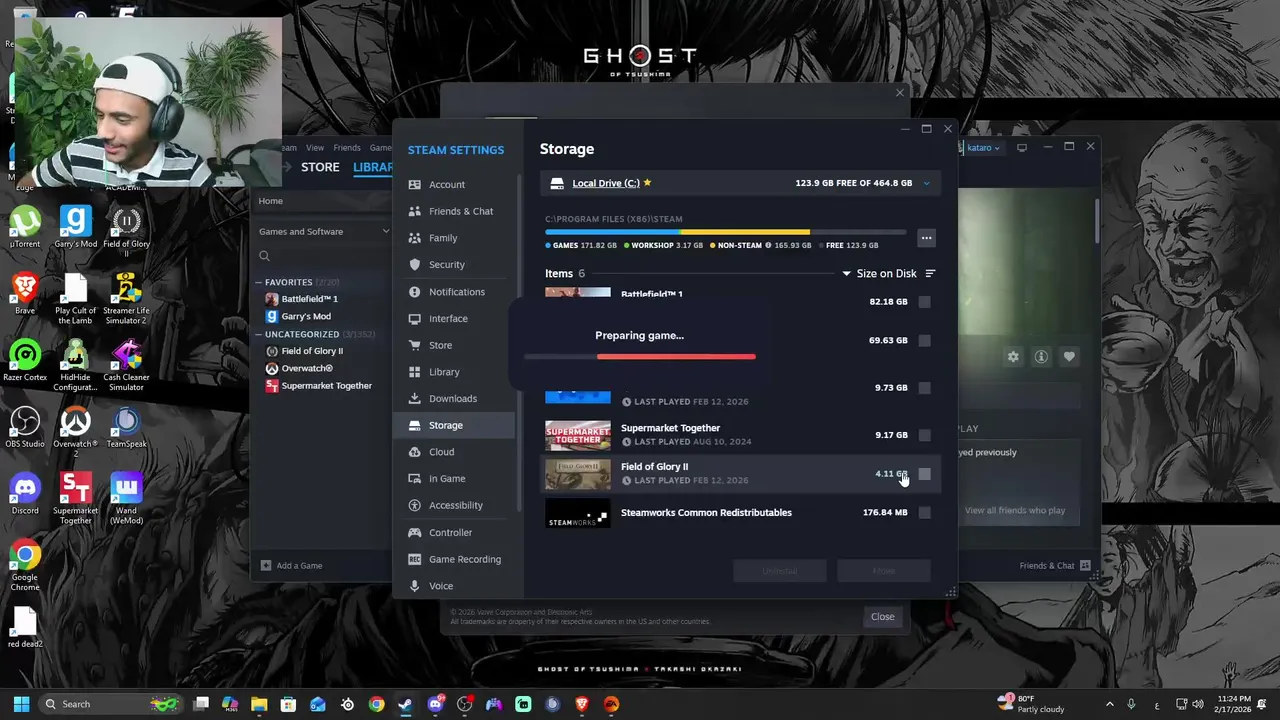Viewport: 1280px width, 720px height.
Task: Check the Field of Glory II storage checkbox
Action: pyautogui.click(x=924, y=474)
